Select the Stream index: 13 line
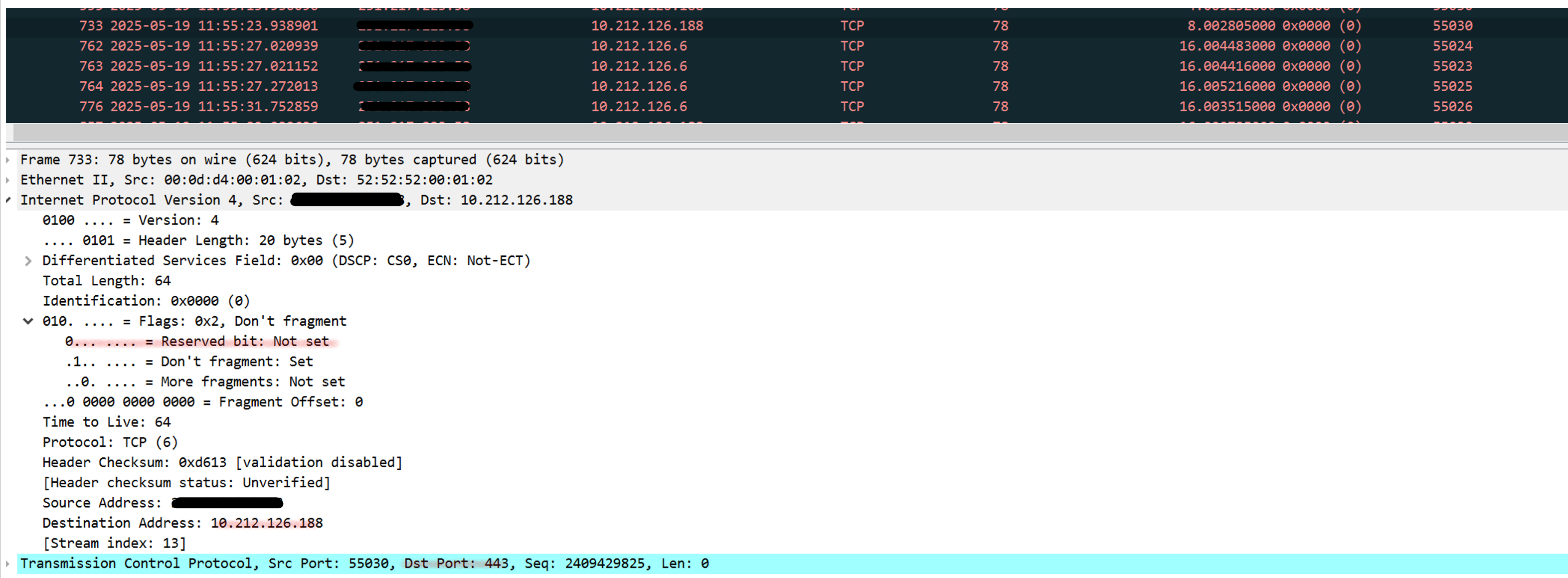The height and width of the screenshot is (578, 1568). [115, 543]
